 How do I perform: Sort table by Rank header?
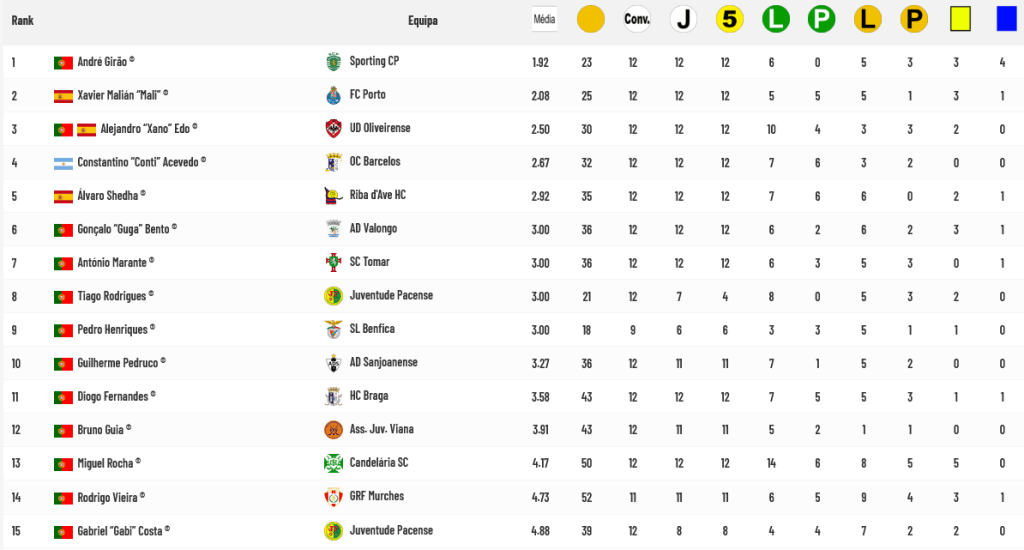22,20
